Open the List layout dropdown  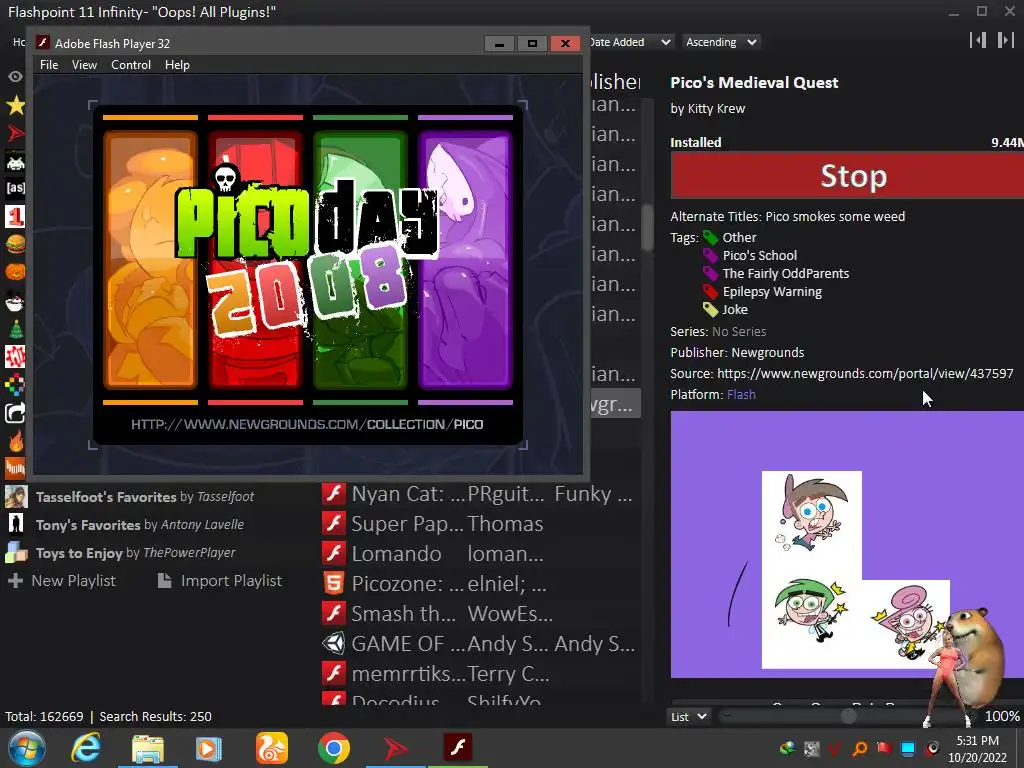coord(689,716)
